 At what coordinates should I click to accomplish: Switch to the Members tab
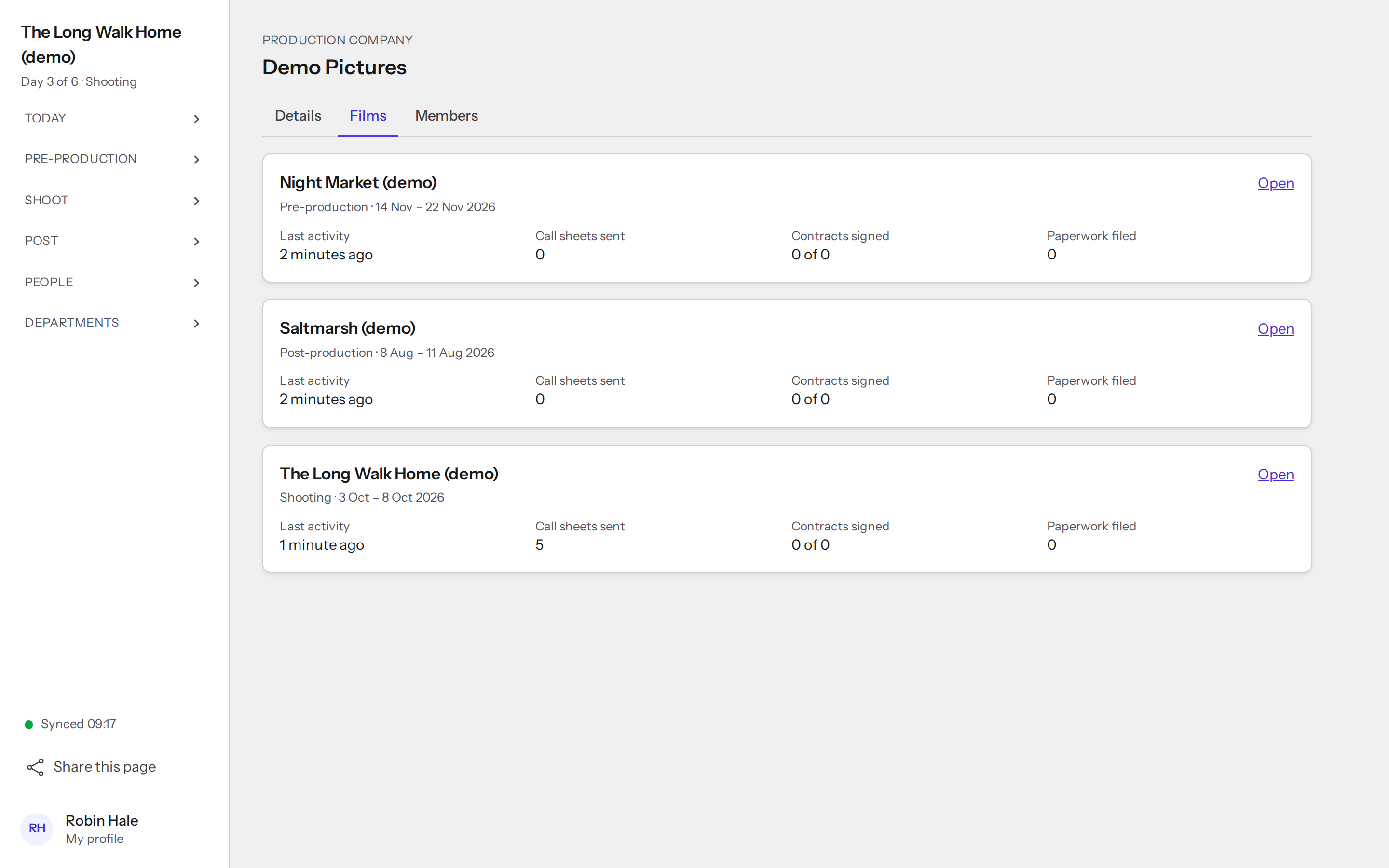[447, 116]
